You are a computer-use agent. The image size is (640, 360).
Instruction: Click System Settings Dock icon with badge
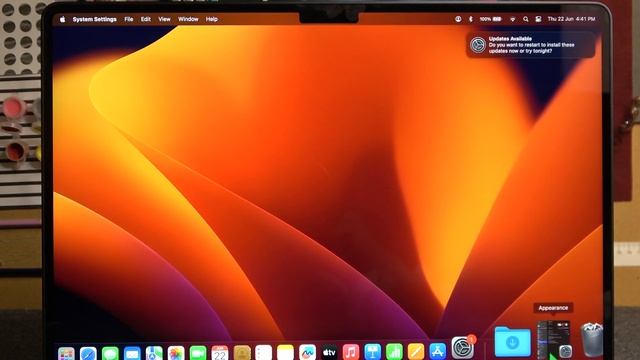coord(463,348)
